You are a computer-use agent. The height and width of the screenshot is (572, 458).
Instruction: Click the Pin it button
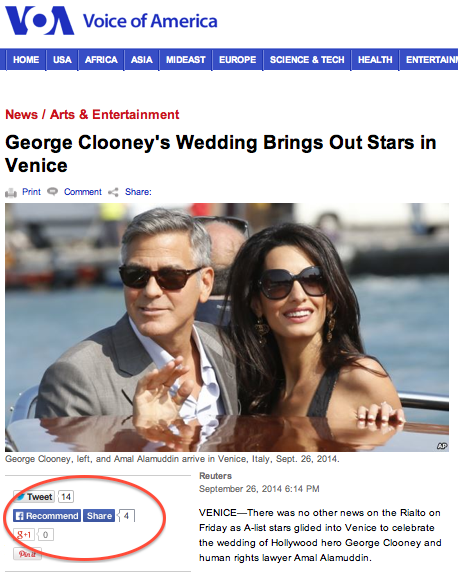(x=27, y=554)
